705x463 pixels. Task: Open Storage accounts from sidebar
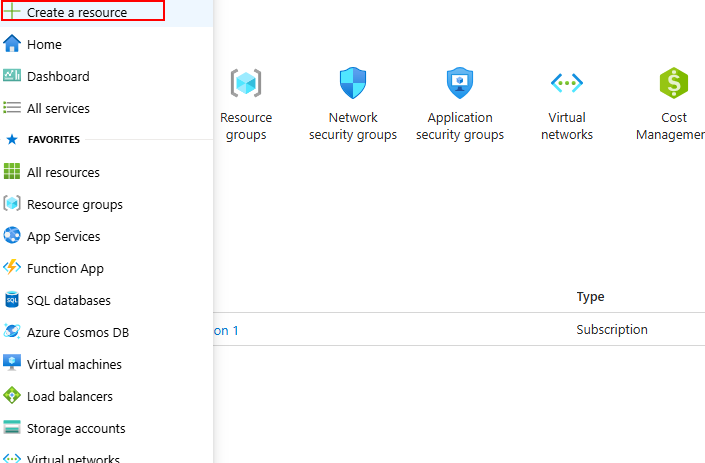point(76,429)
